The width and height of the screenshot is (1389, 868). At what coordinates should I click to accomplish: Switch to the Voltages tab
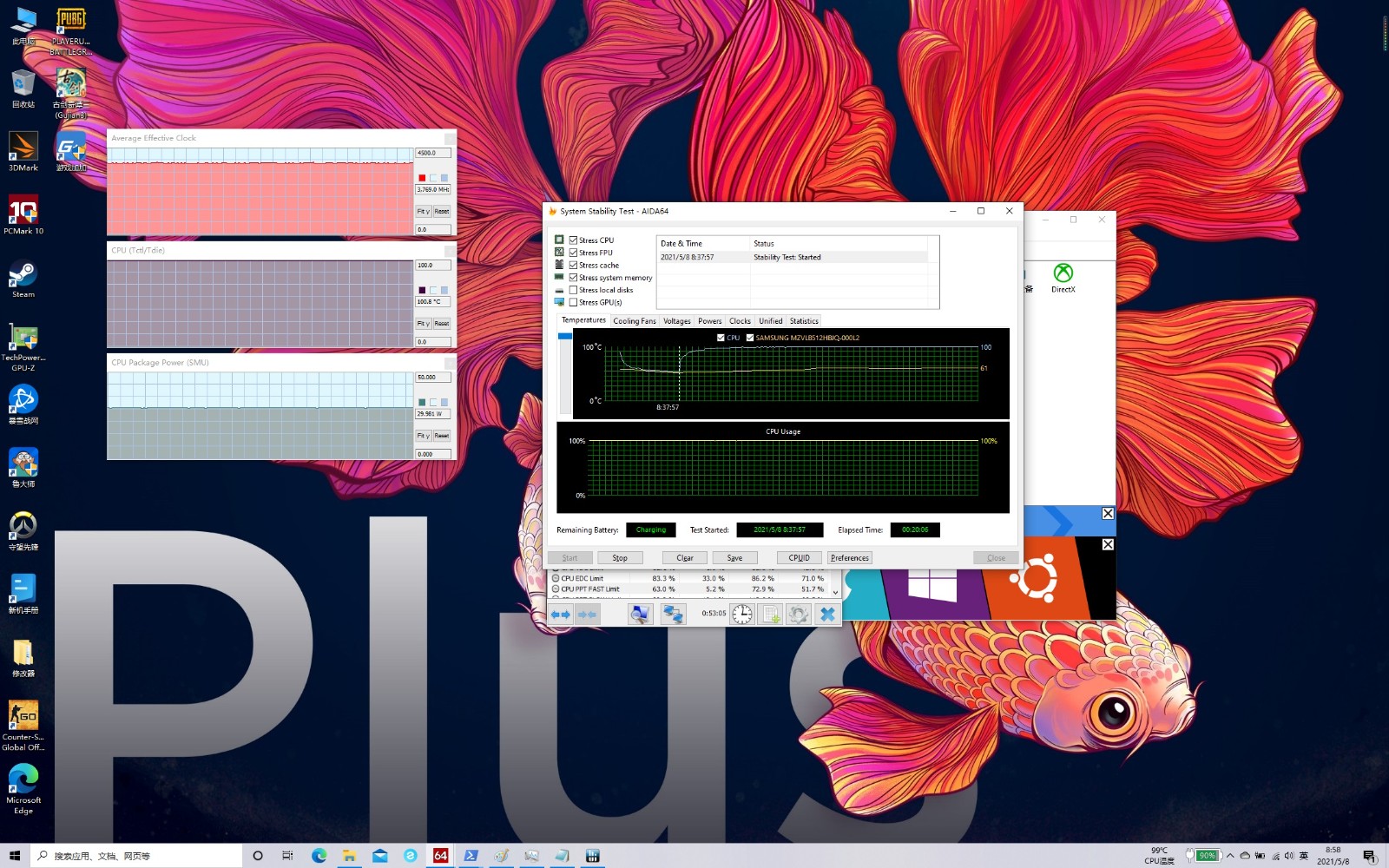tap(677, 321)
